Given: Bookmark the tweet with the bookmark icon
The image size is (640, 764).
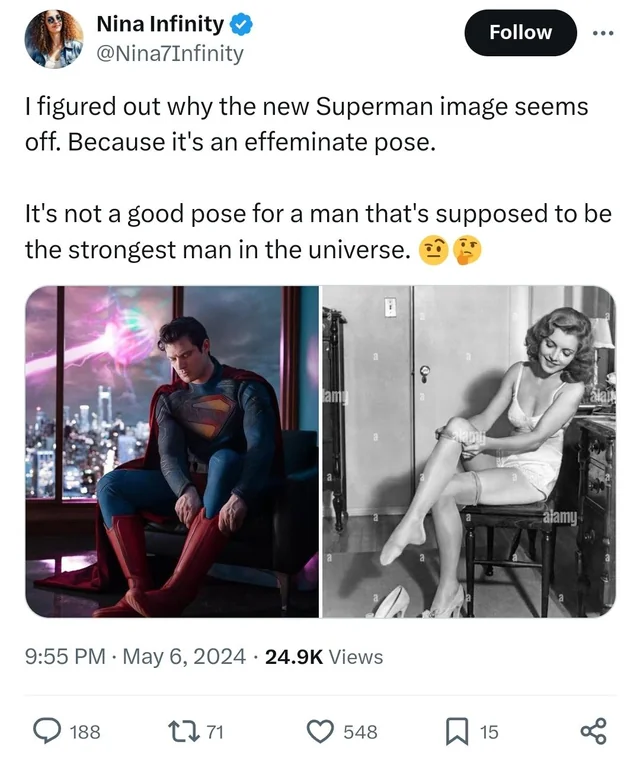Looking at the screenshot, I should point(457,731).
